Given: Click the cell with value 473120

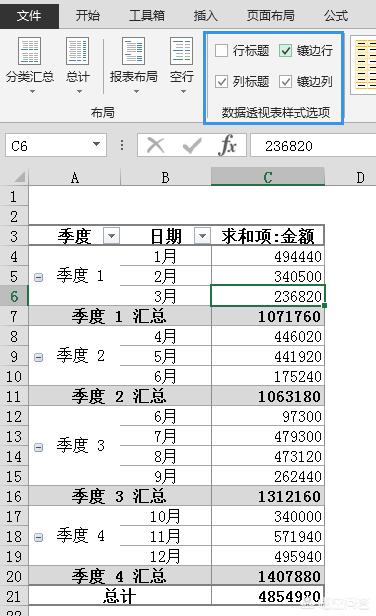Looking at the screenshot, I should (x=268, y=456).
